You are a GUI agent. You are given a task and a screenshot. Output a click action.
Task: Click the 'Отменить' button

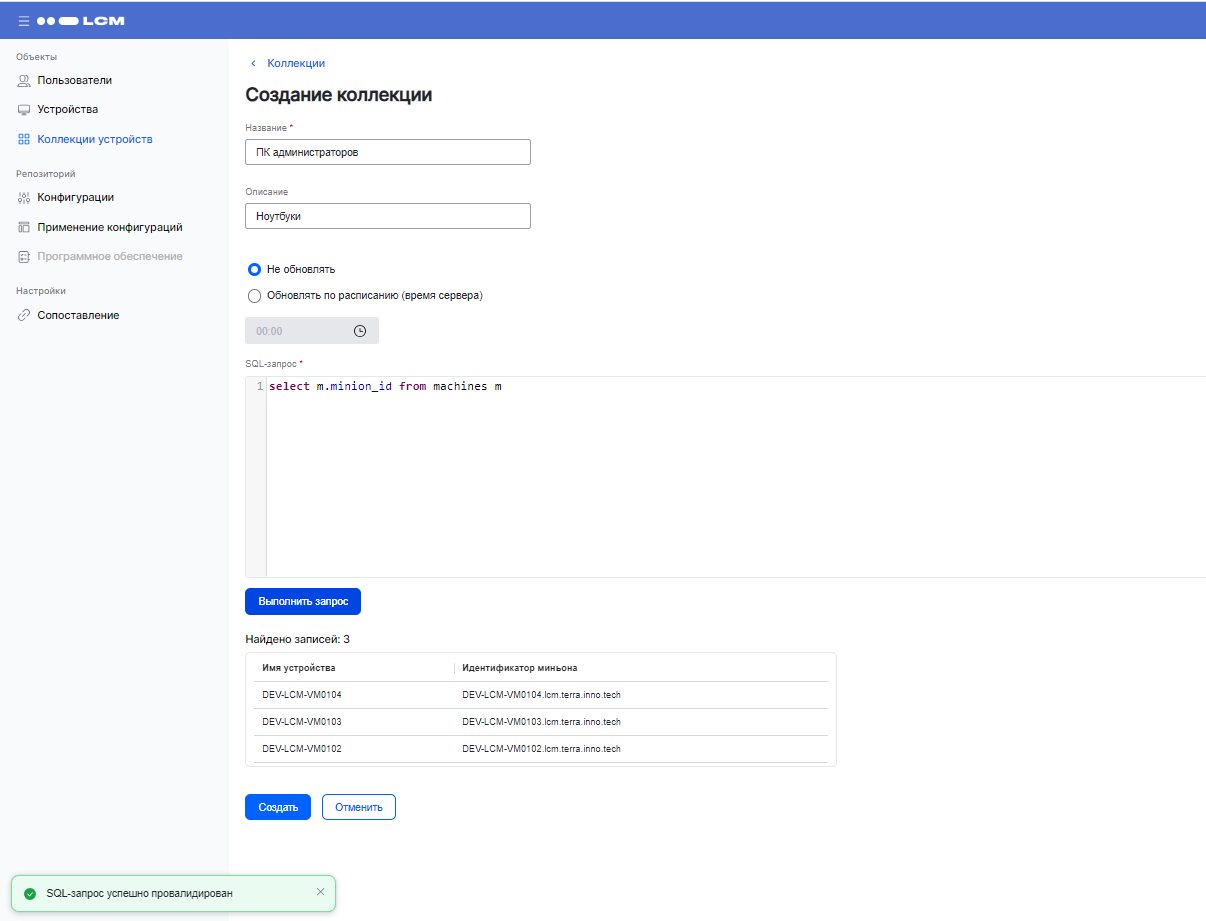pos(359,807)
